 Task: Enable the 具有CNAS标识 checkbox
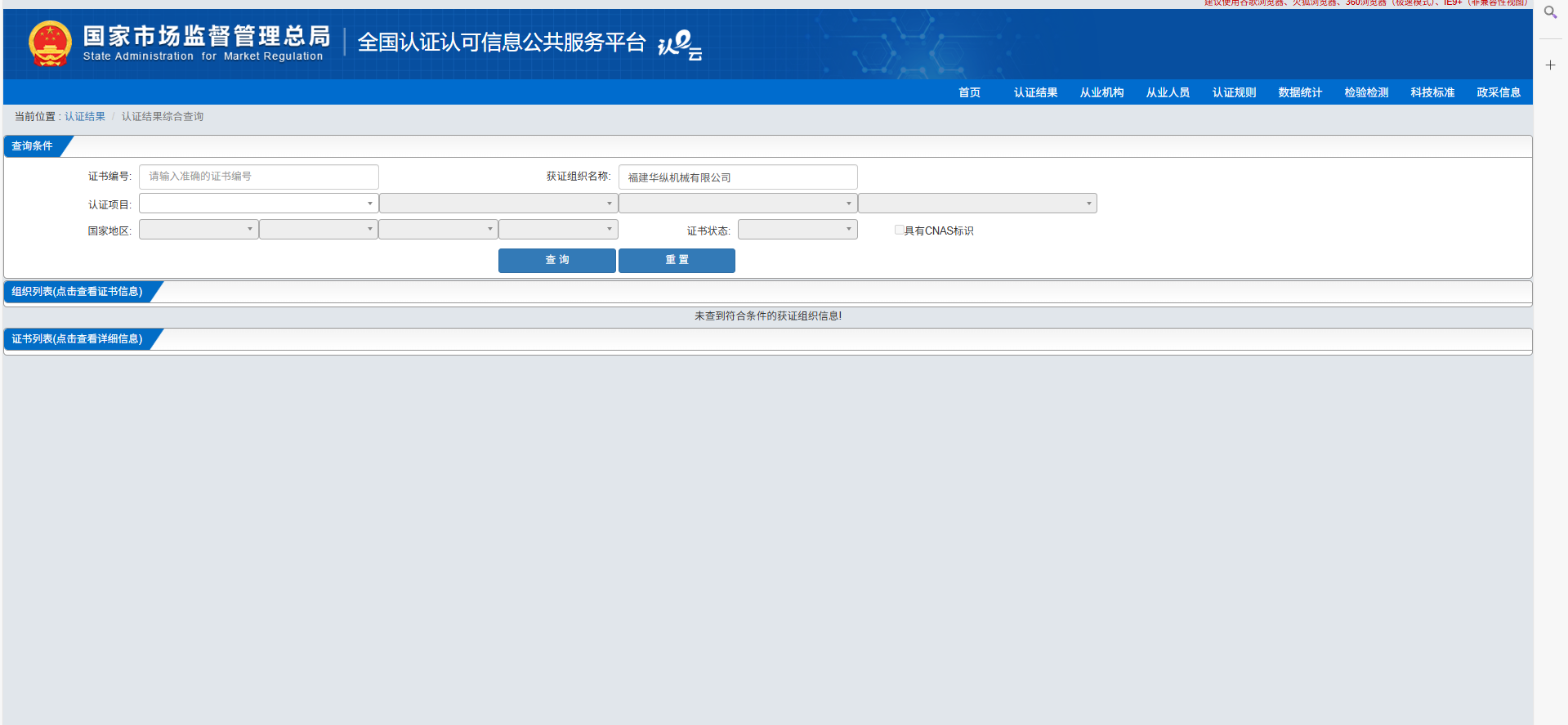tap(899, 230)
